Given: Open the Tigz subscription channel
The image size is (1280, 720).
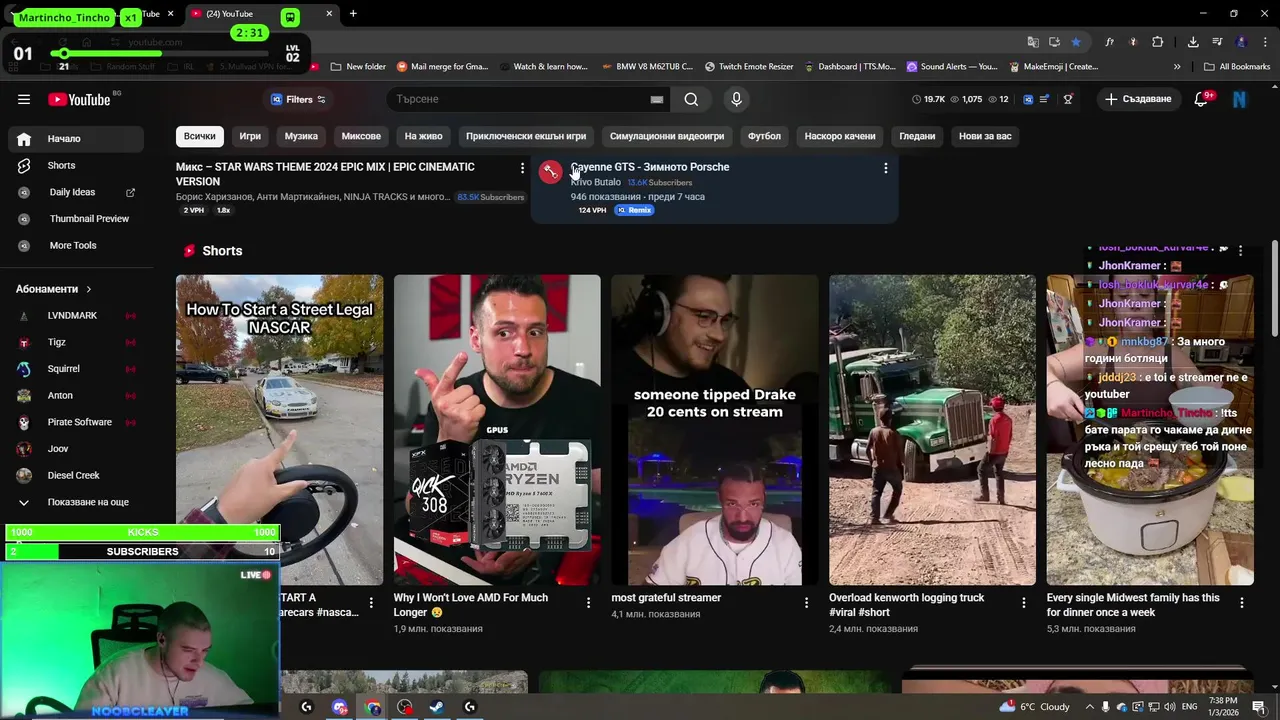Looking at the screenshot, I should pyautogui.click(x=76, y=342).
